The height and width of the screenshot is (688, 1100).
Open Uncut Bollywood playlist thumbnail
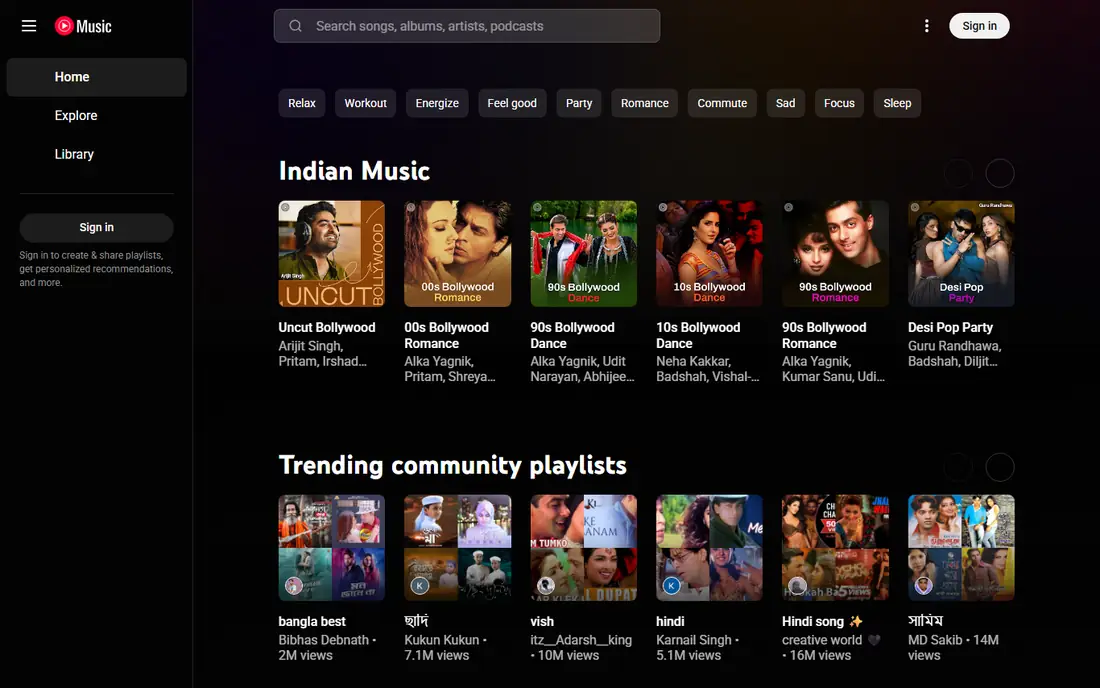coord(331,254)
